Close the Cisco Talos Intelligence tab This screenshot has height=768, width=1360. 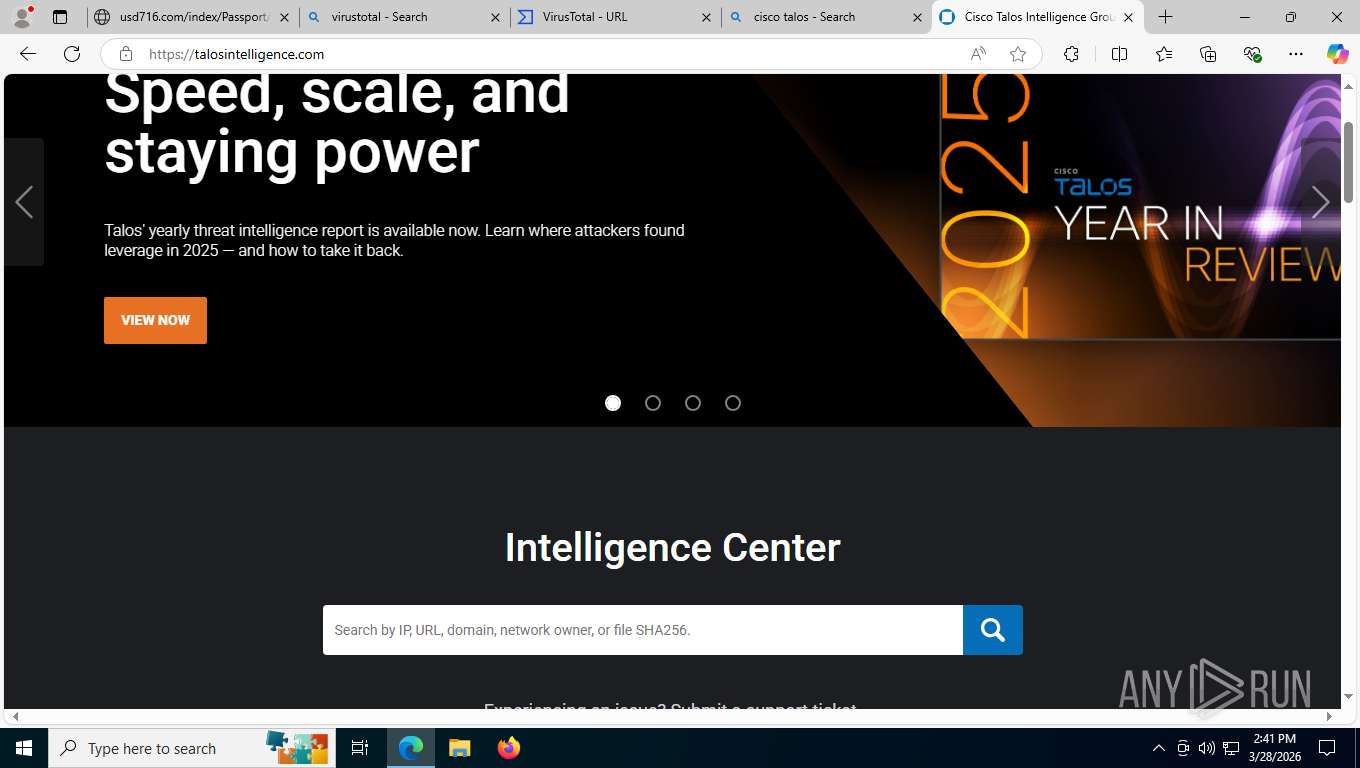[1128, 17]
